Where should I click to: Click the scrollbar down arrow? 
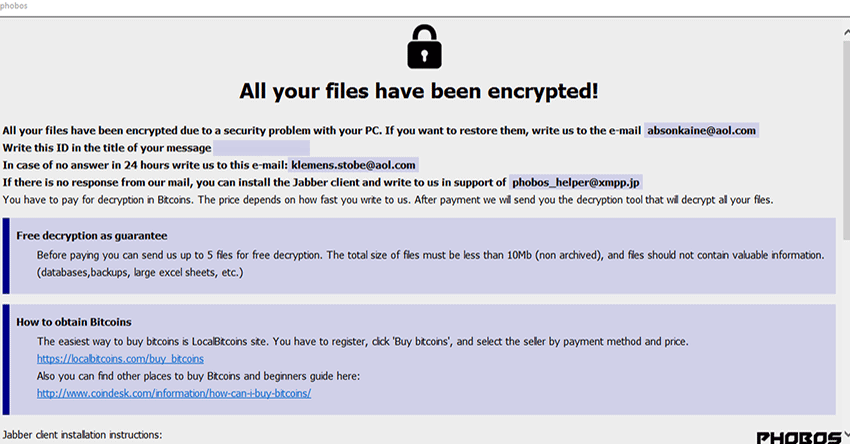point(844,438)
